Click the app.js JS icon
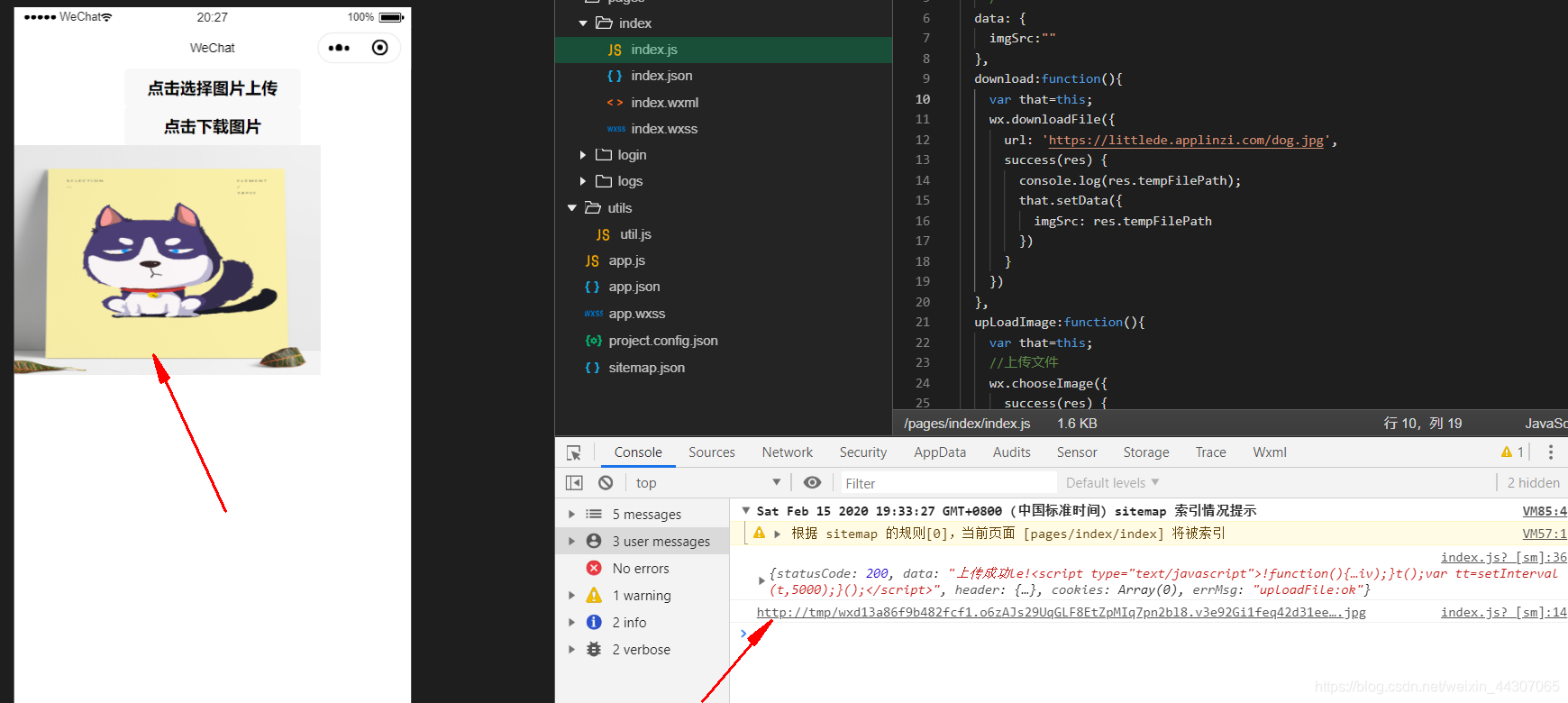This screenshot has height=703, width=1568. [x=592, y=260]
